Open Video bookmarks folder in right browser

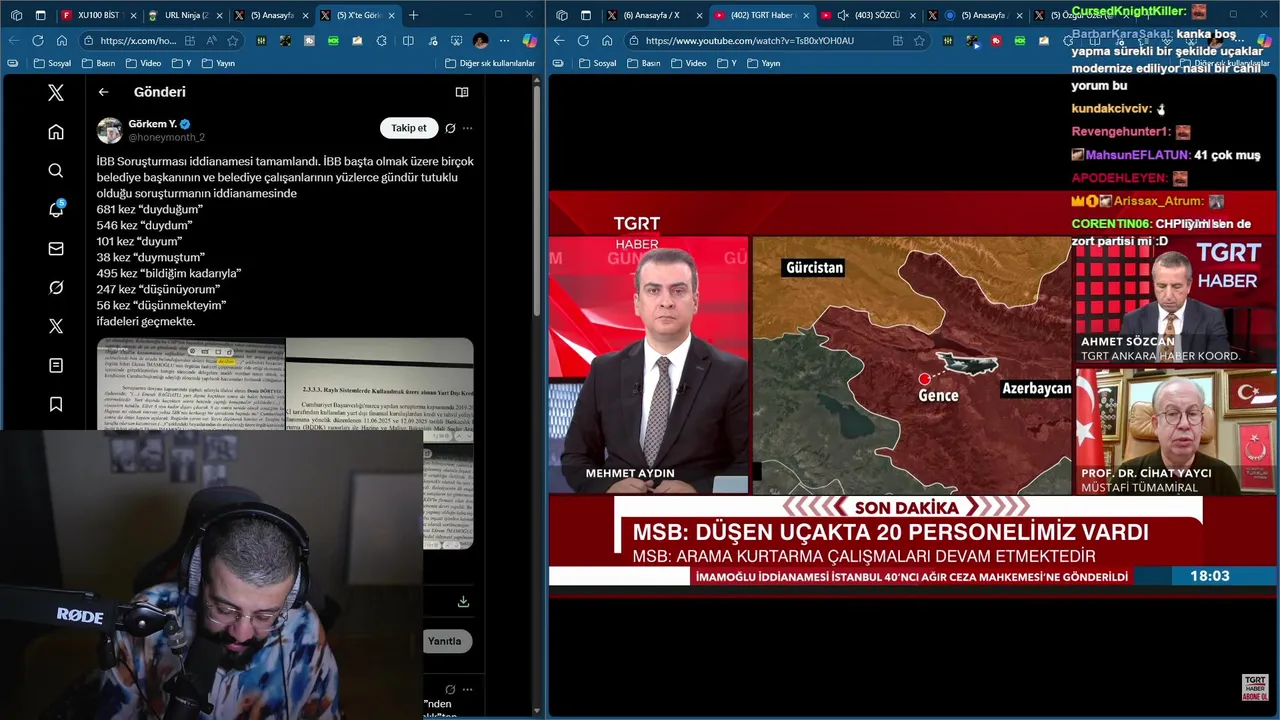(x=688, y=63)
